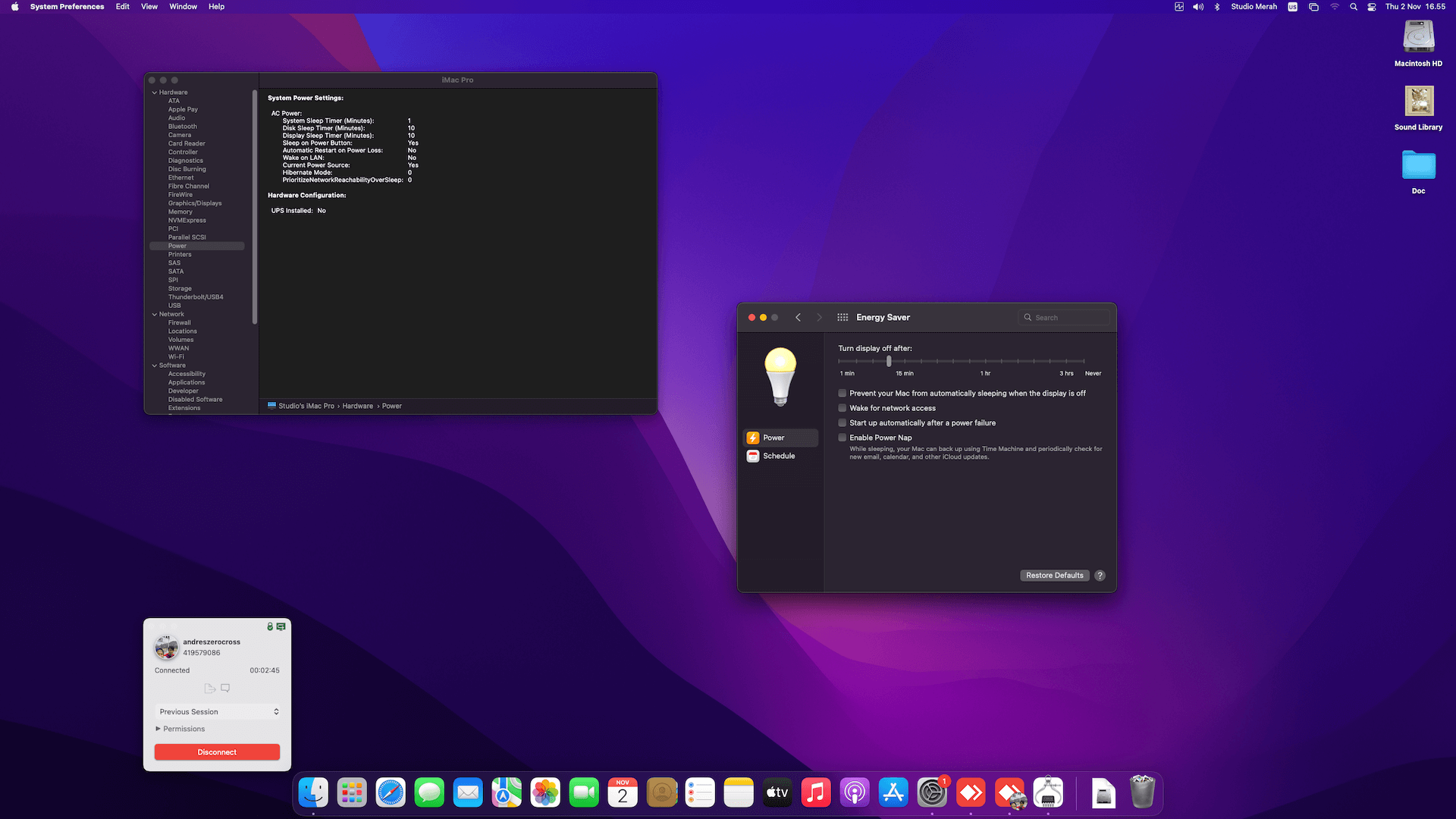Image resolution: width=1456 pixels, height=819 pixels.
Task: Launch FaceTime from the Dock
Action: [x=584, y=793]
